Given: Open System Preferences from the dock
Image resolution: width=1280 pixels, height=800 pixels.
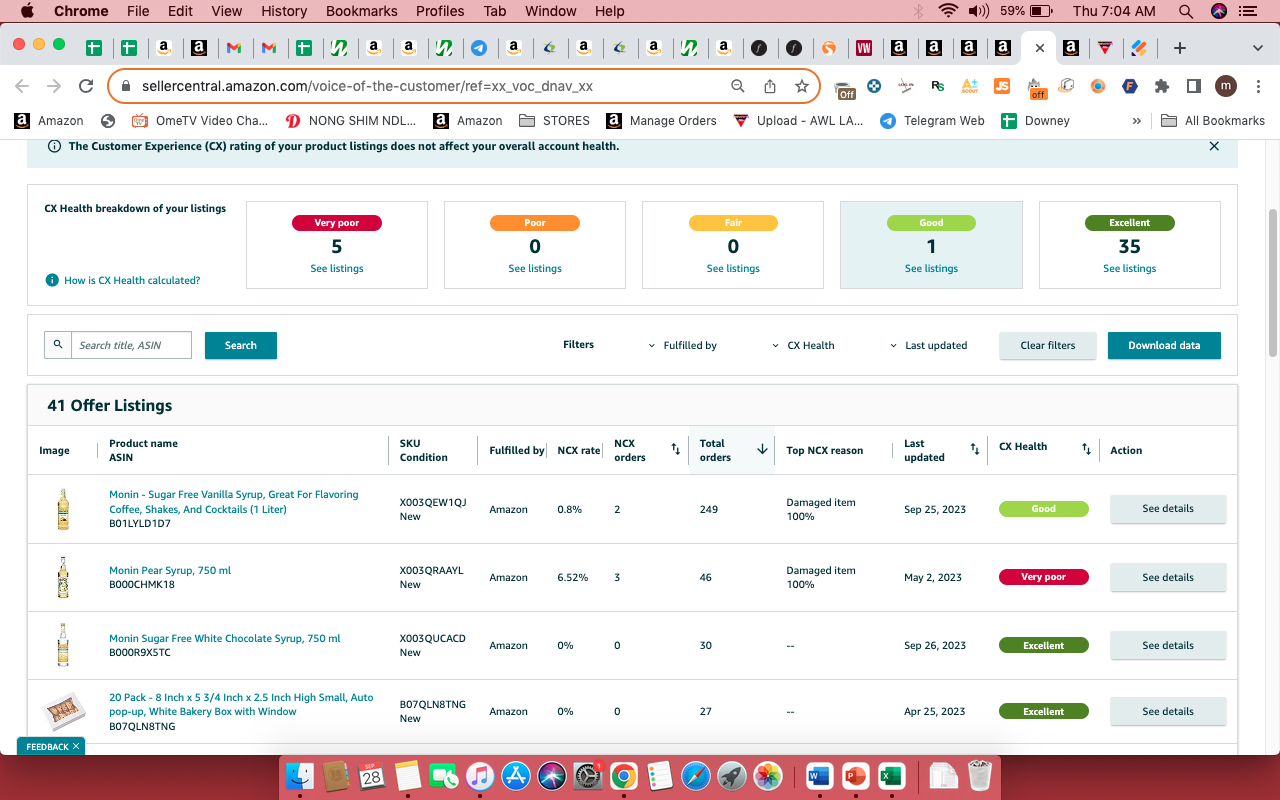Looking at the screenshot, I should tap(587, 775).
